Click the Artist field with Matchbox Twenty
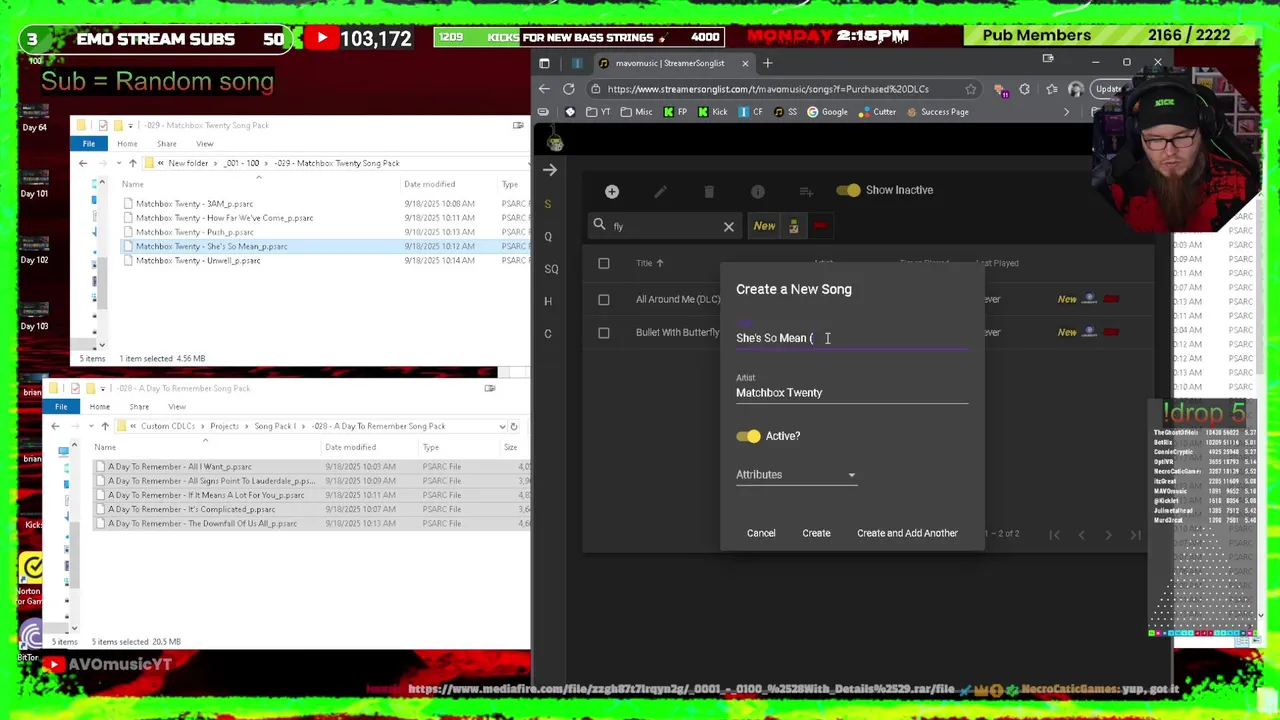1280x720 pixels. point(852,392)
